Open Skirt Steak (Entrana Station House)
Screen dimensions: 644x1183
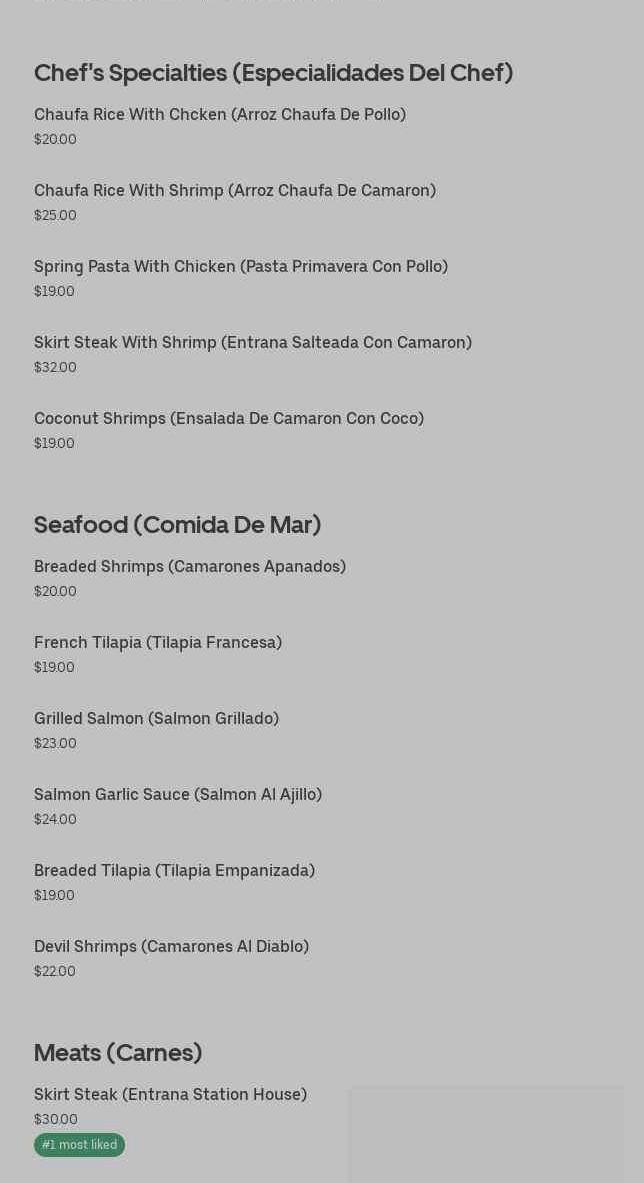170,1094
